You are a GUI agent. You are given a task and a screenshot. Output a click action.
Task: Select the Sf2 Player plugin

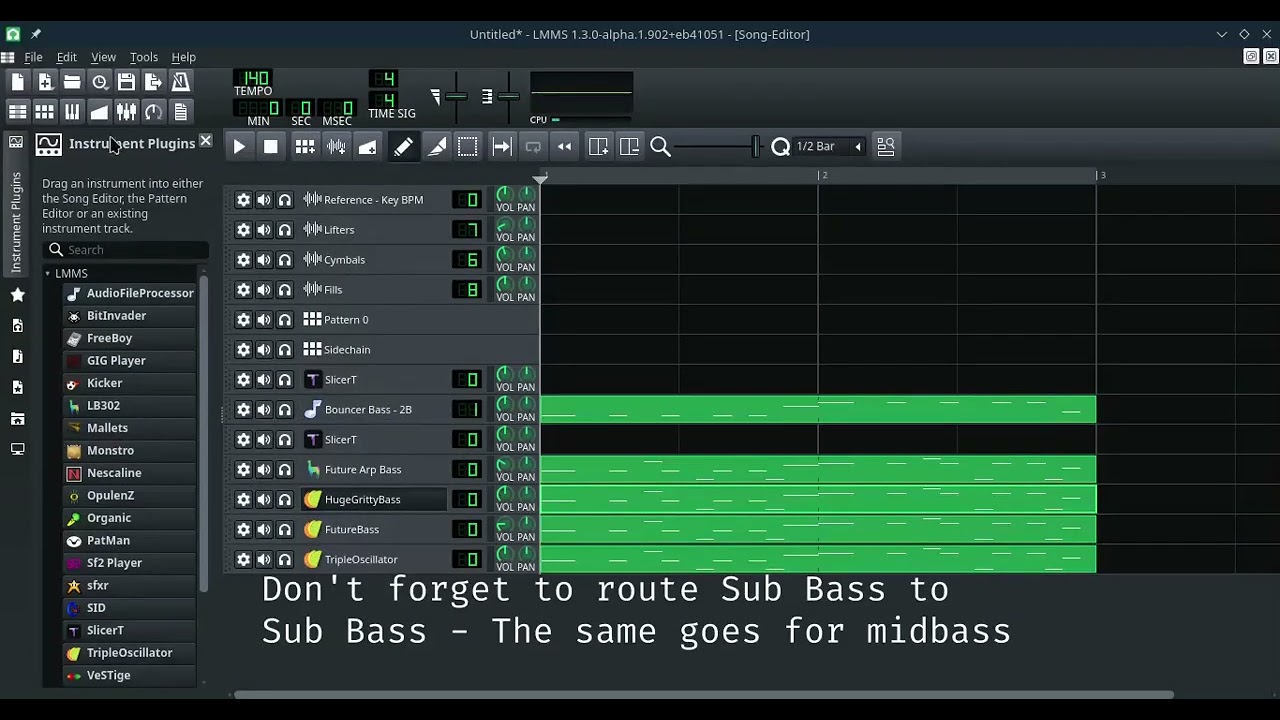coord(130,563)
